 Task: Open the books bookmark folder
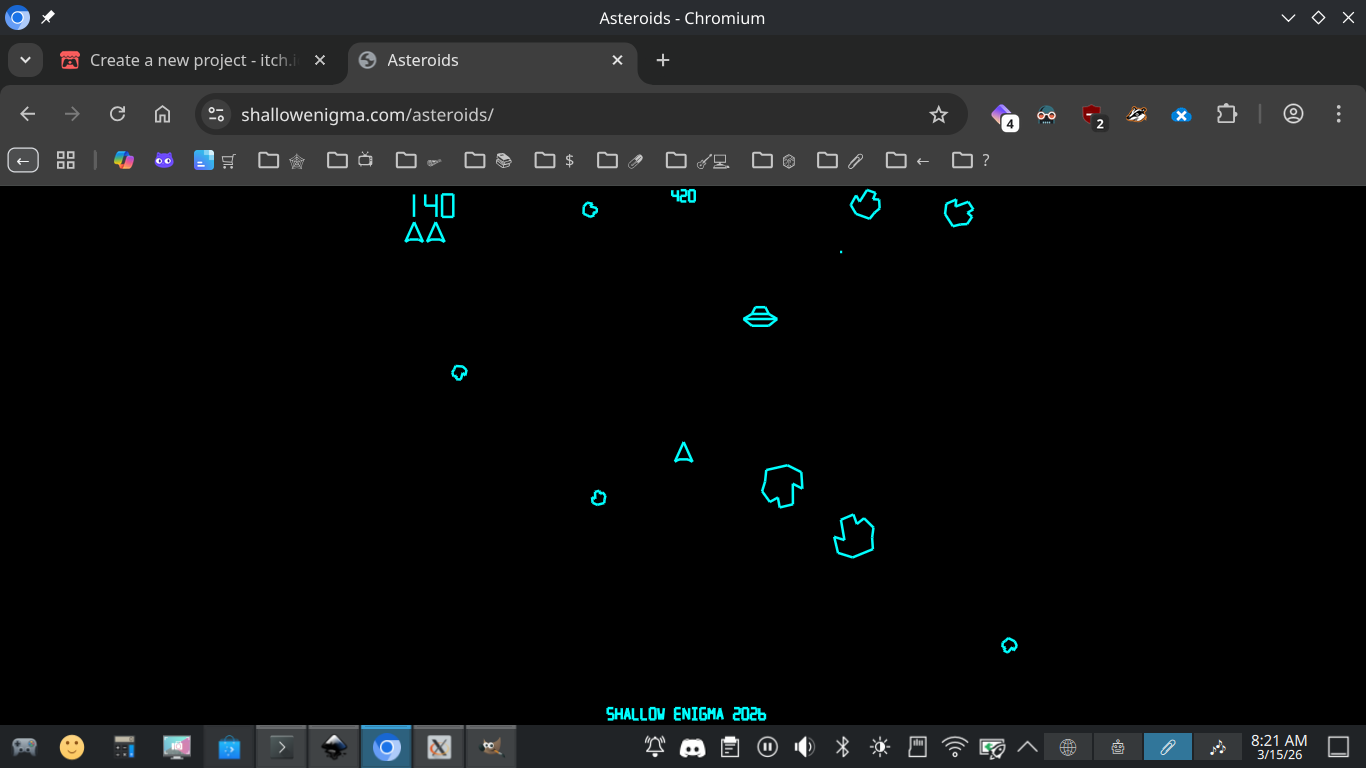[489, 160]
